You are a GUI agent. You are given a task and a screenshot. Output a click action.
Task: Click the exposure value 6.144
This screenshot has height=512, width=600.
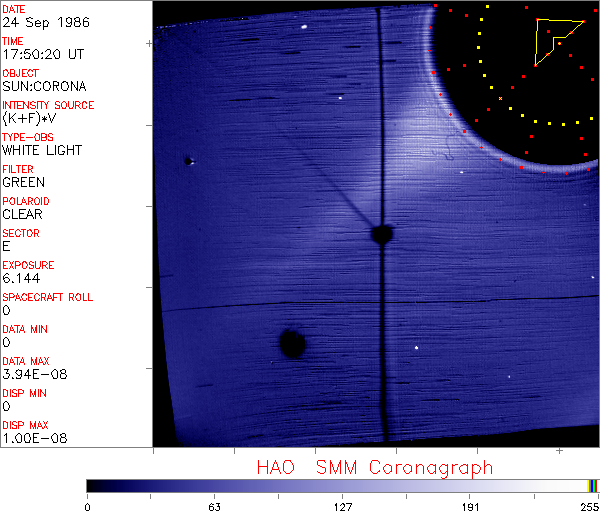(21, 278)
